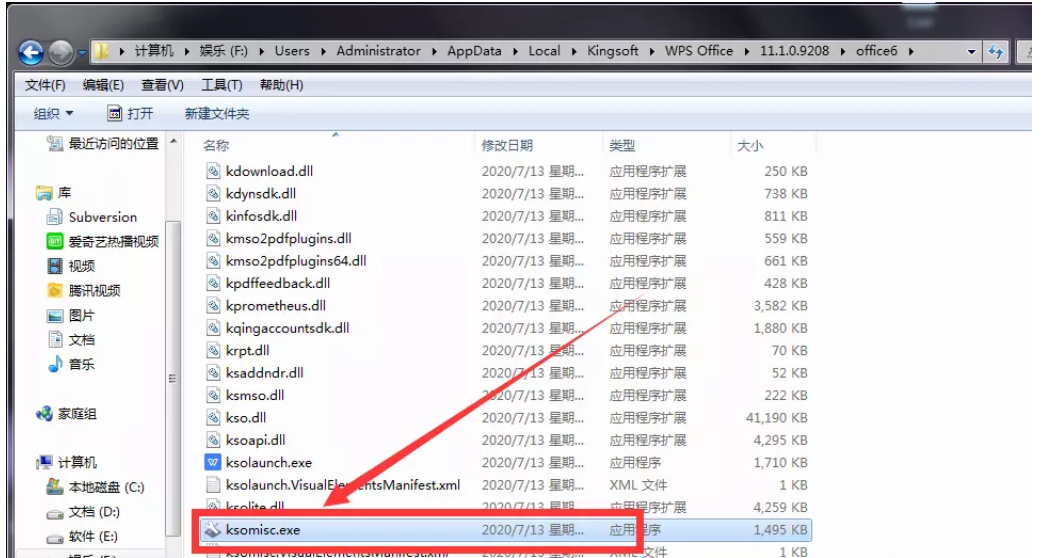Select the AppData breadcrumb segment
Image resolution: width=1045 pixels, height=558 pixels.
pos(474,51)
